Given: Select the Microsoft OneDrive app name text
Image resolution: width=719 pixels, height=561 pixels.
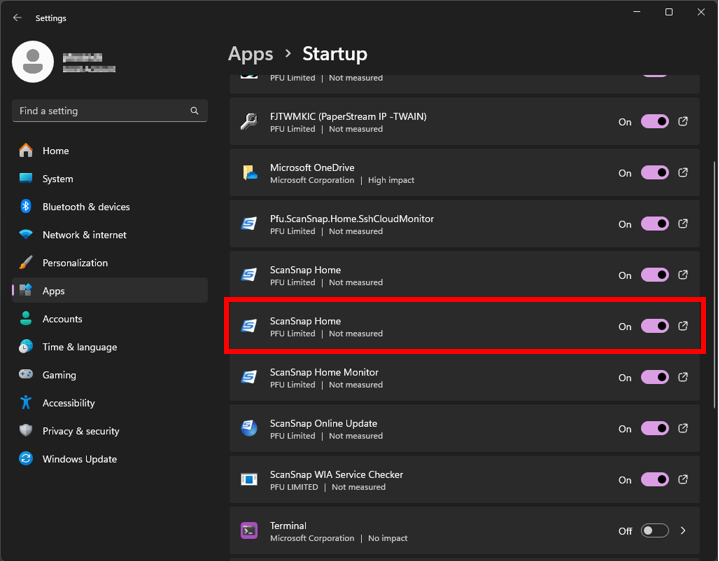Looking at the screenshot, I should coord(312,168).
